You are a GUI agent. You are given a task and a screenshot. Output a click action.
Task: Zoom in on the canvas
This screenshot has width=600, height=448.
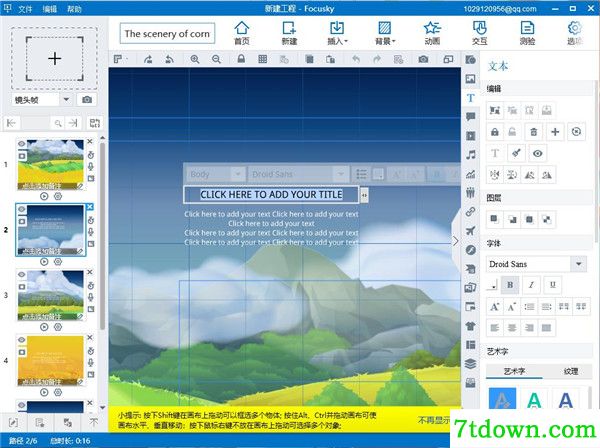point(195,59)
